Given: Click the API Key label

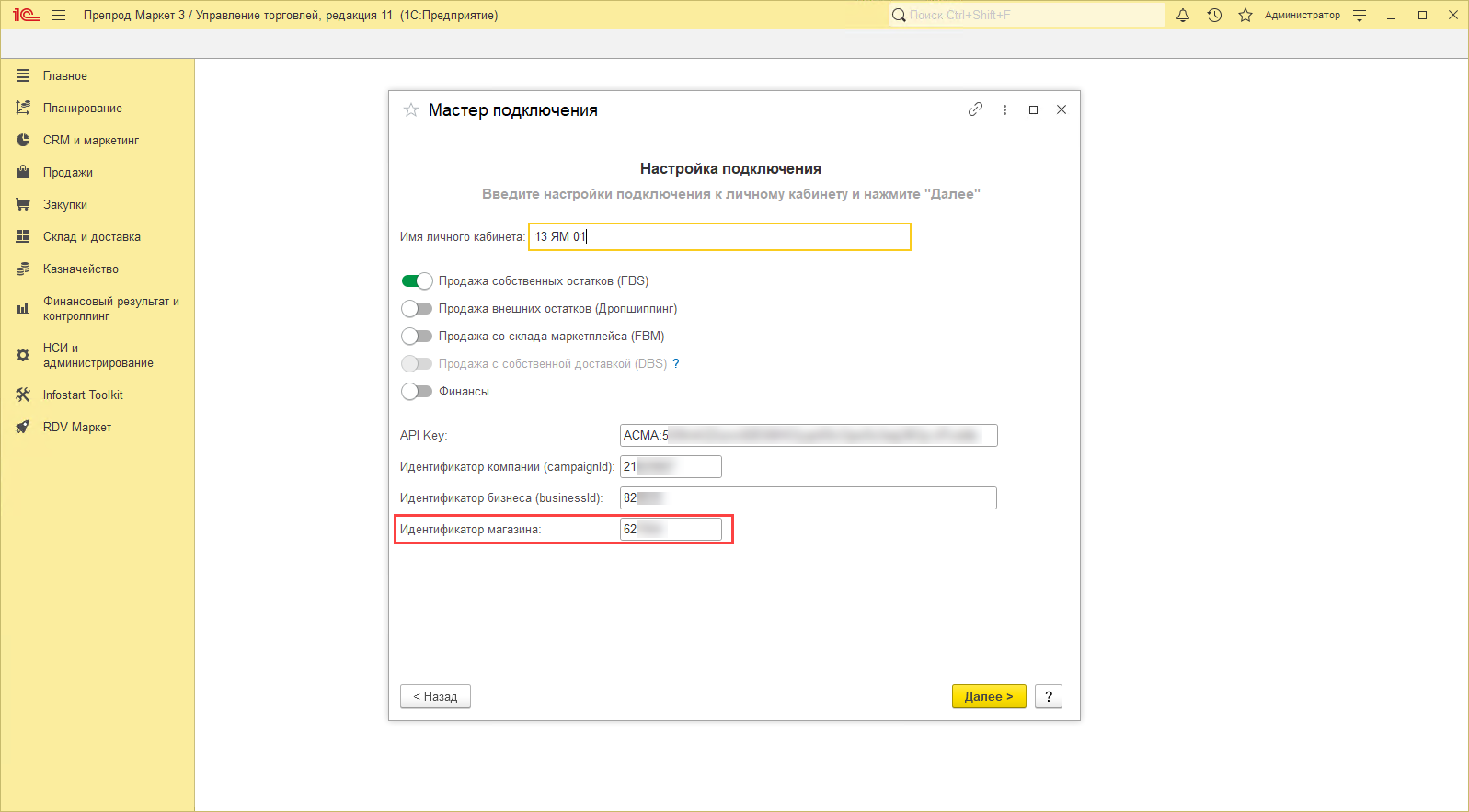Looking at the screenshot, I should coord(423,435).
